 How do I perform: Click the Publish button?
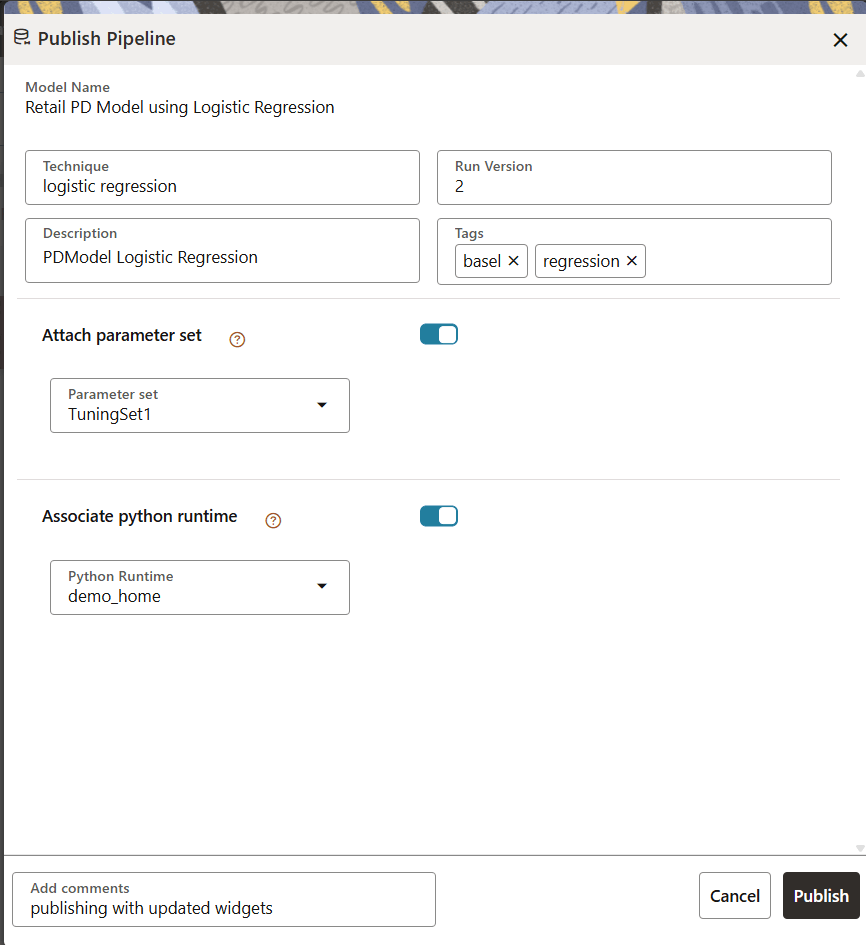821,895
